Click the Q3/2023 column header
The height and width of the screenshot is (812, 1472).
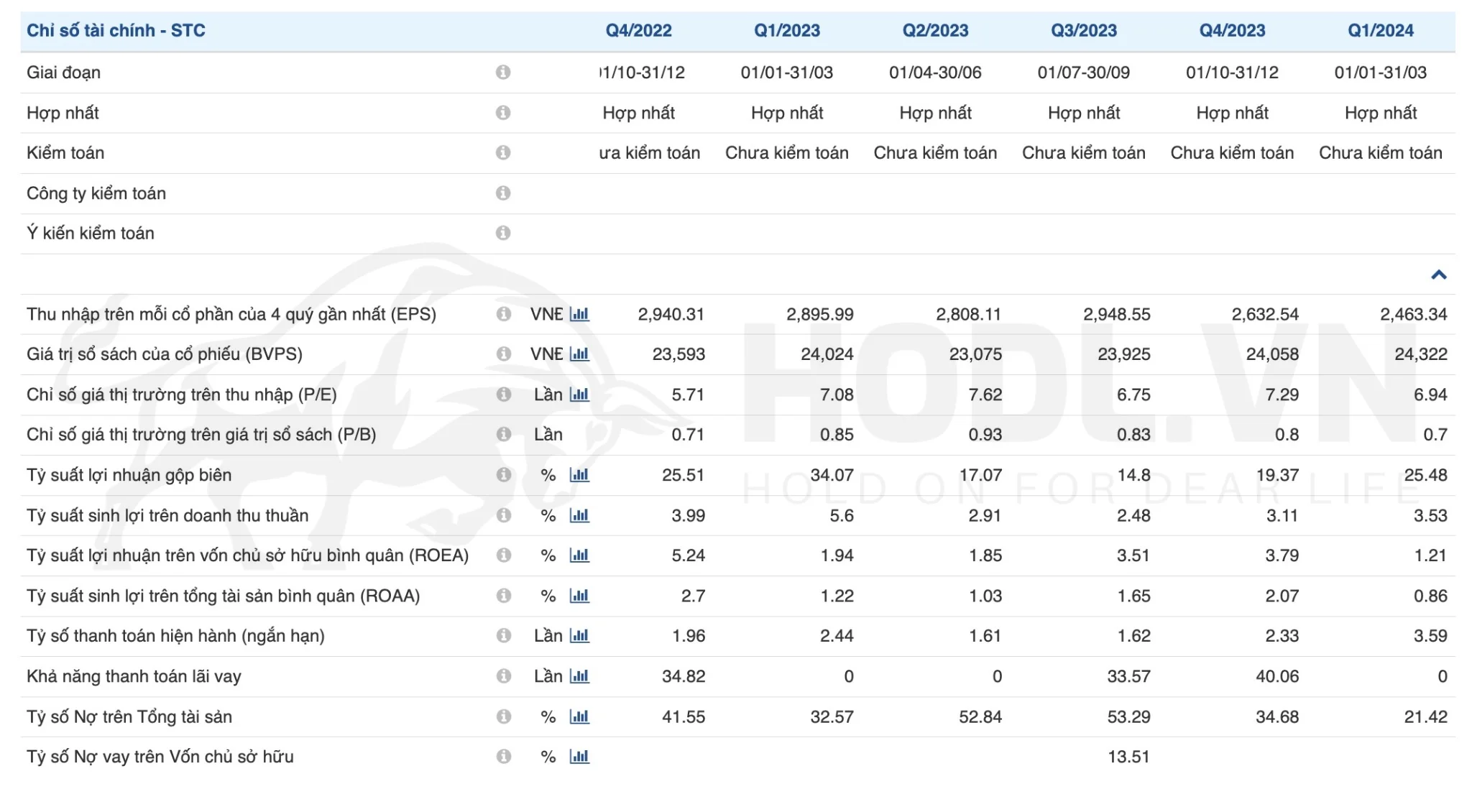click(x=1083, y=31)
